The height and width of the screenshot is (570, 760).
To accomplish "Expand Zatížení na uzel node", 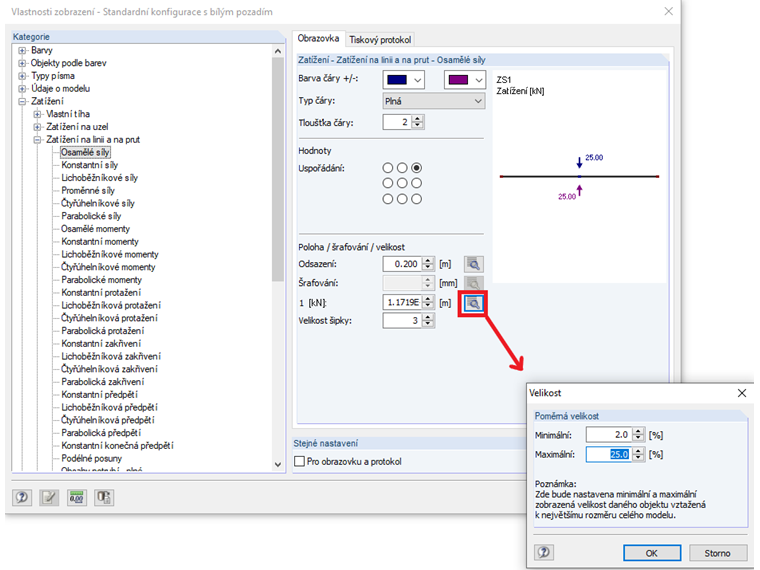I will point(37,127).
